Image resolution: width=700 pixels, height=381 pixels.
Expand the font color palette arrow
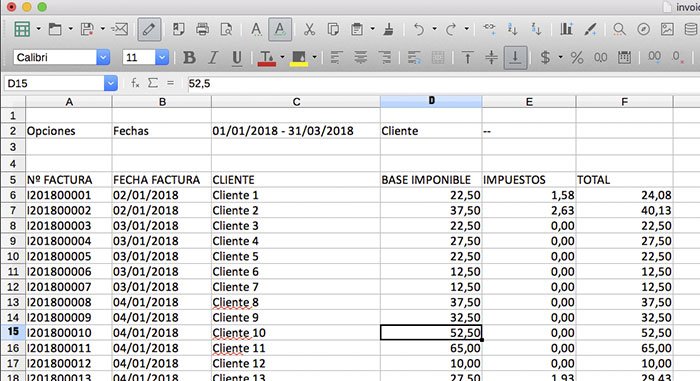coord(282,58)
